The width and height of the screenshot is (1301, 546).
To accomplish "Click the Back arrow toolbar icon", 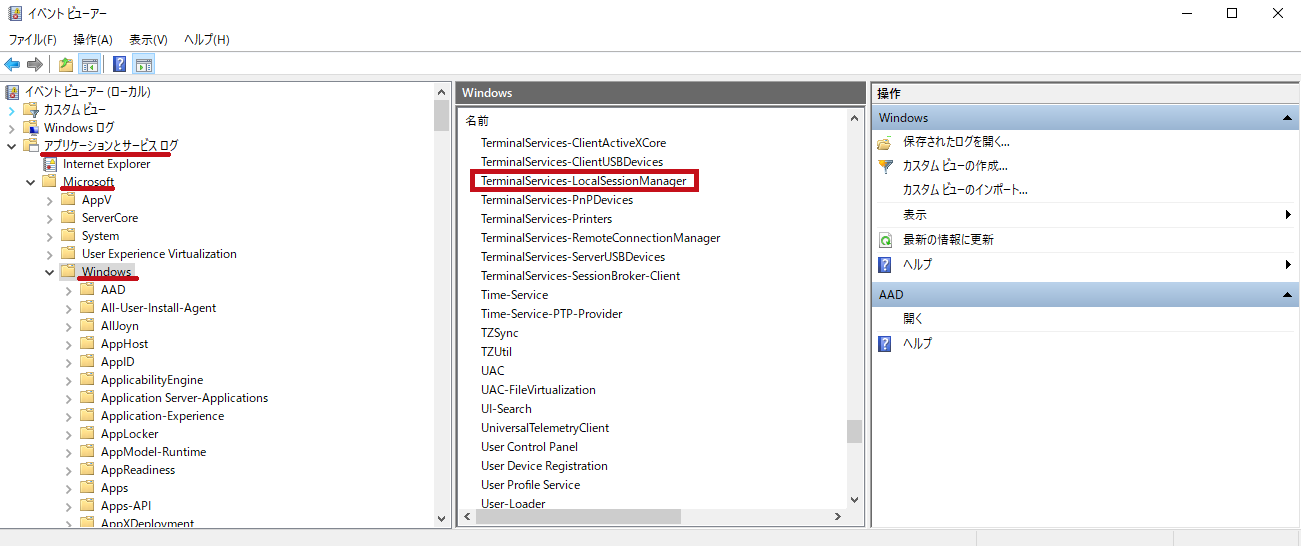I will (x=12, y=65).
